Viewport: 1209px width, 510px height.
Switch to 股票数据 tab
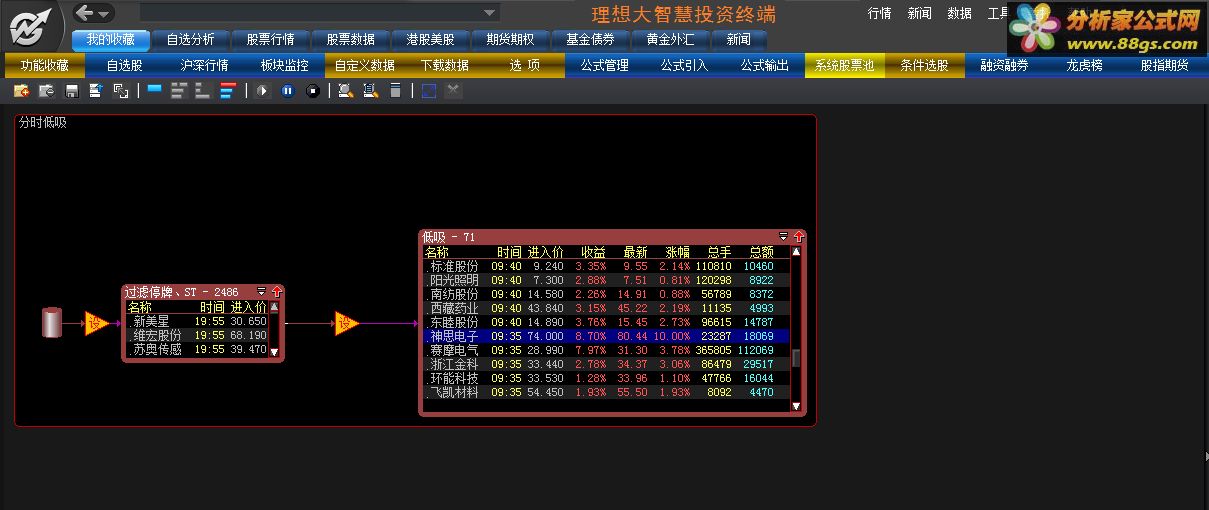[350, 40]
